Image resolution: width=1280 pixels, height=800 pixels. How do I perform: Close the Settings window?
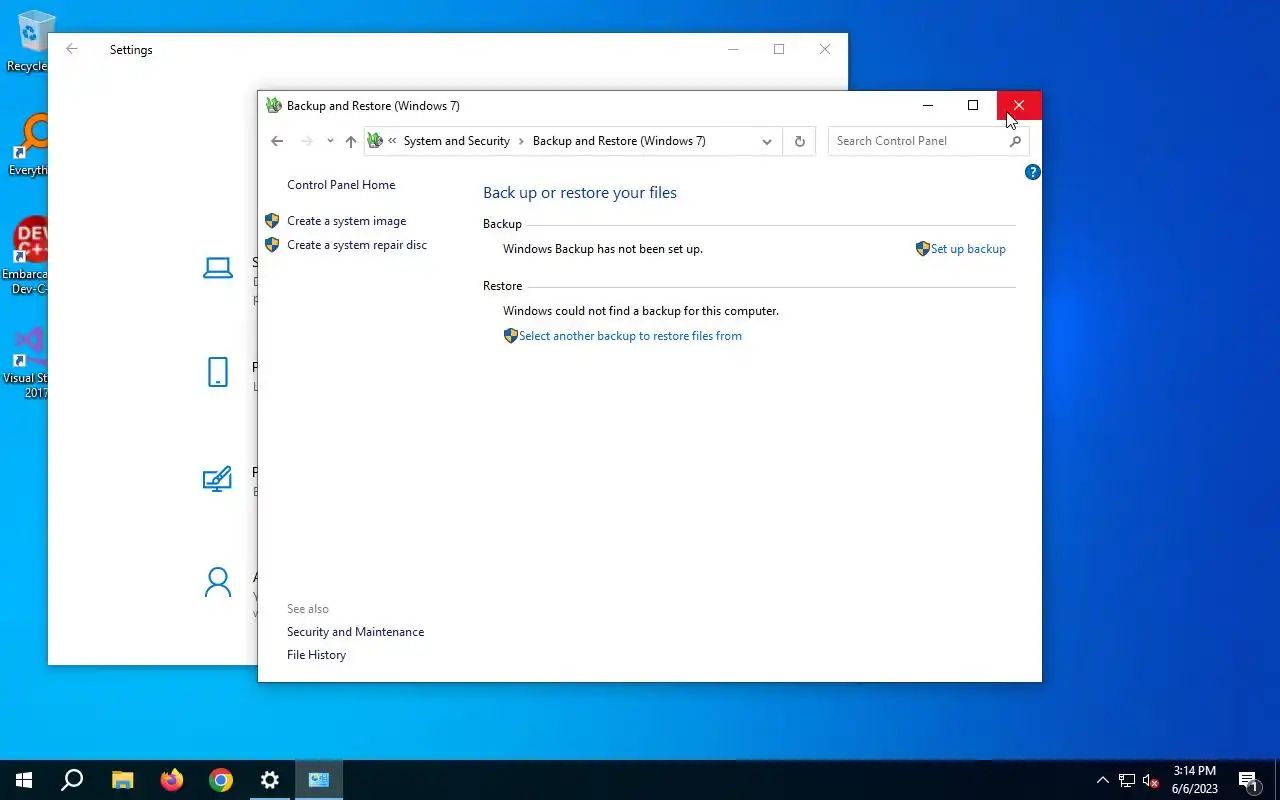click(825, 49)
